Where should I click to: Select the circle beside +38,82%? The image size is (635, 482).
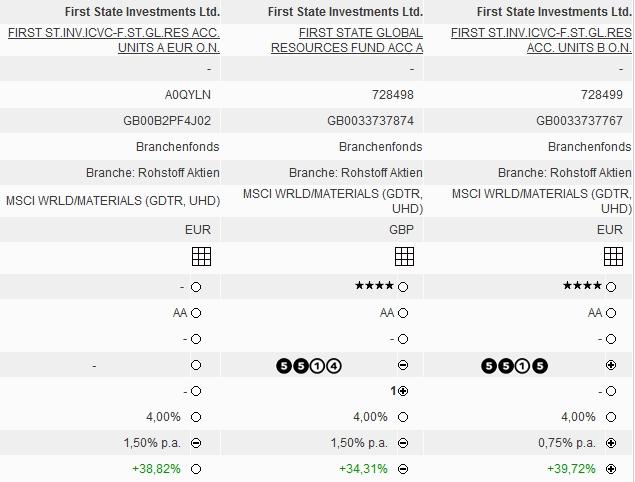click(x=196, y=469)
